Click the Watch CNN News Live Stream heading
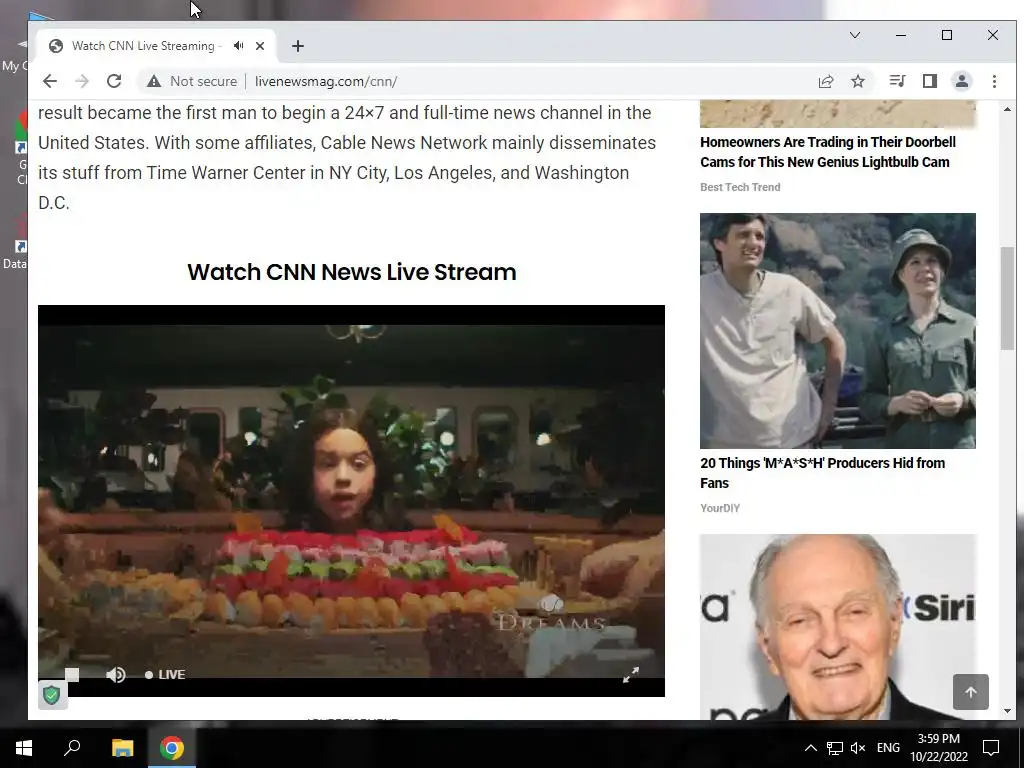This screenshot has height=768, width=1024. (x=351, y=272)
